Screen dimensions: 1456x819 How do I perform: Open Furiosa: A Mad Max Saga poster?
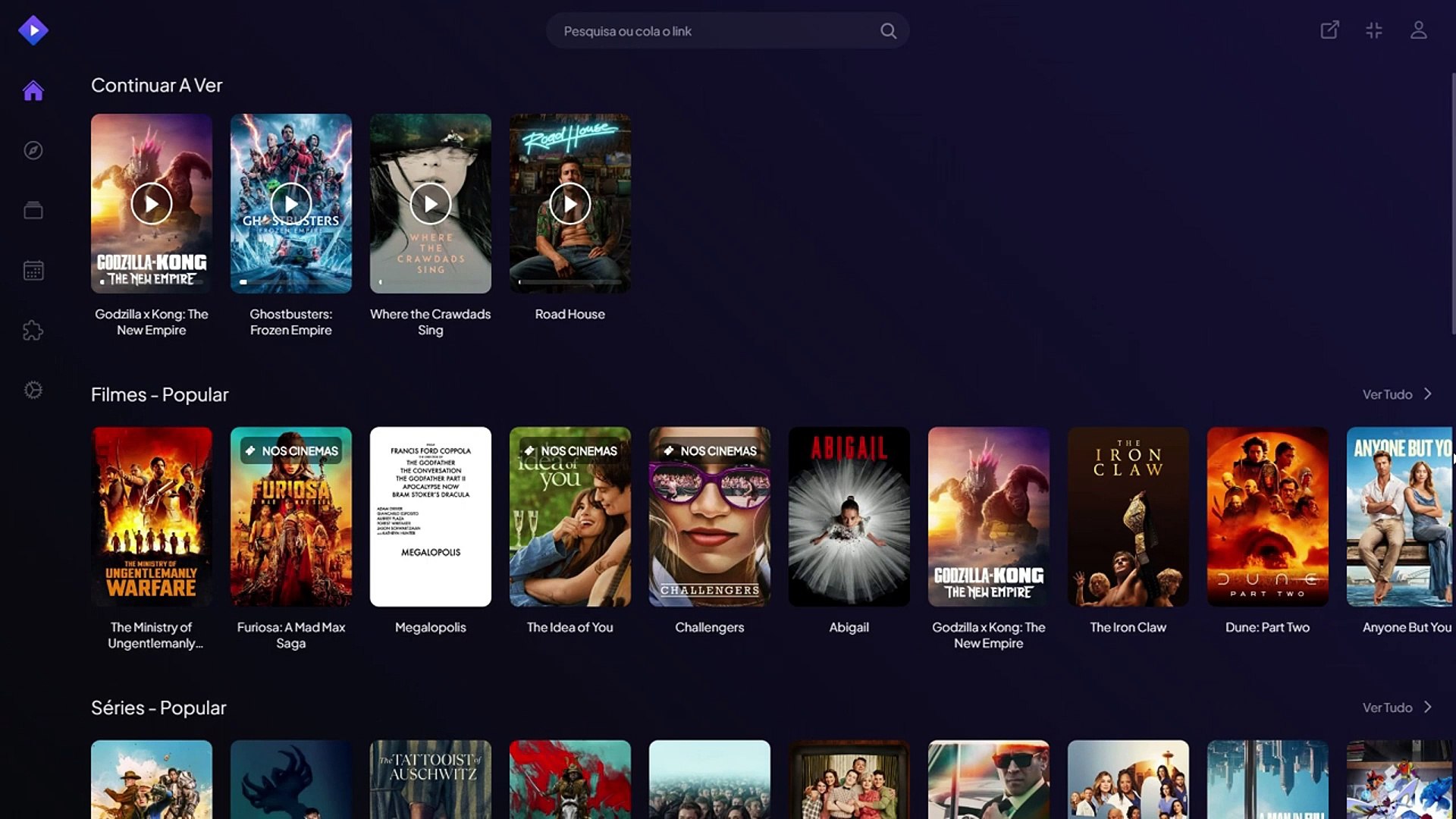click(291, 516)
